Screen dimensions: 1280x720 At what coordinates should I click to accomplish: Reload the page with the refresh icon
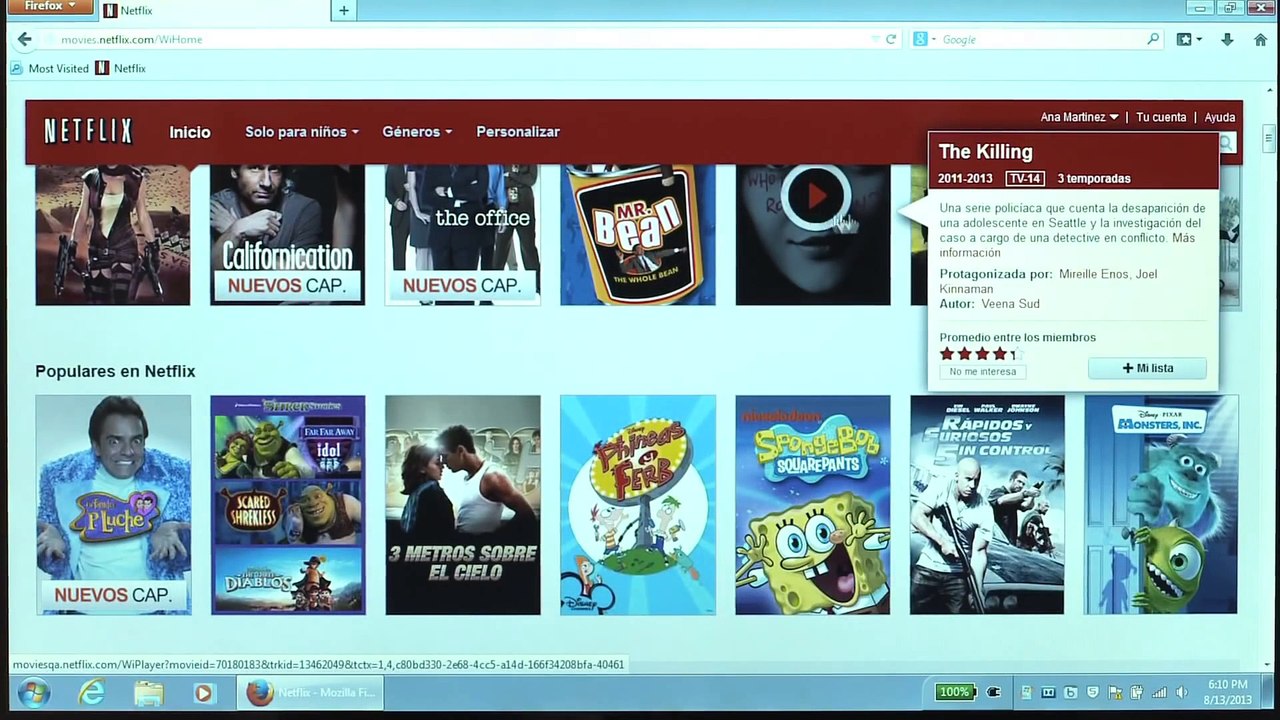(891, 39)
